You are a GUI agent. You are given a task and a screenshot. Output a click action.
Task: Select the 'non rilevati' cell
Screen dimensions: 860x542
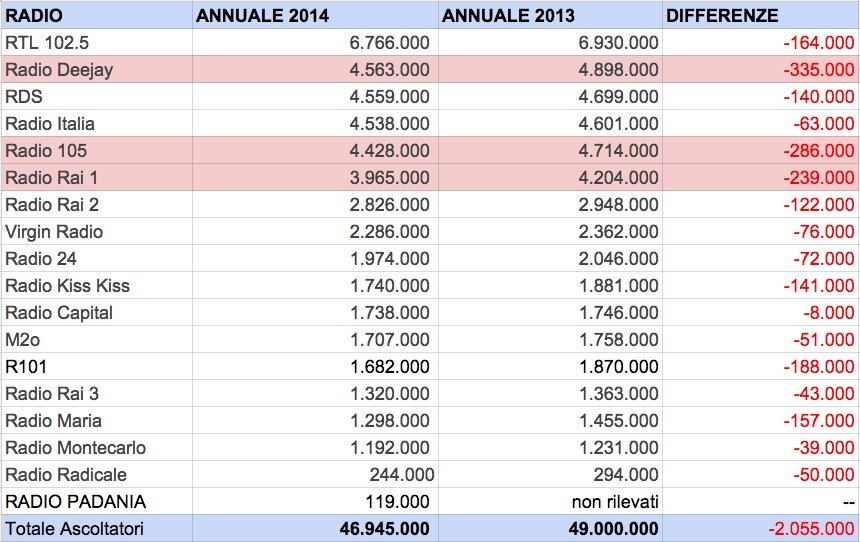point(615,501)
